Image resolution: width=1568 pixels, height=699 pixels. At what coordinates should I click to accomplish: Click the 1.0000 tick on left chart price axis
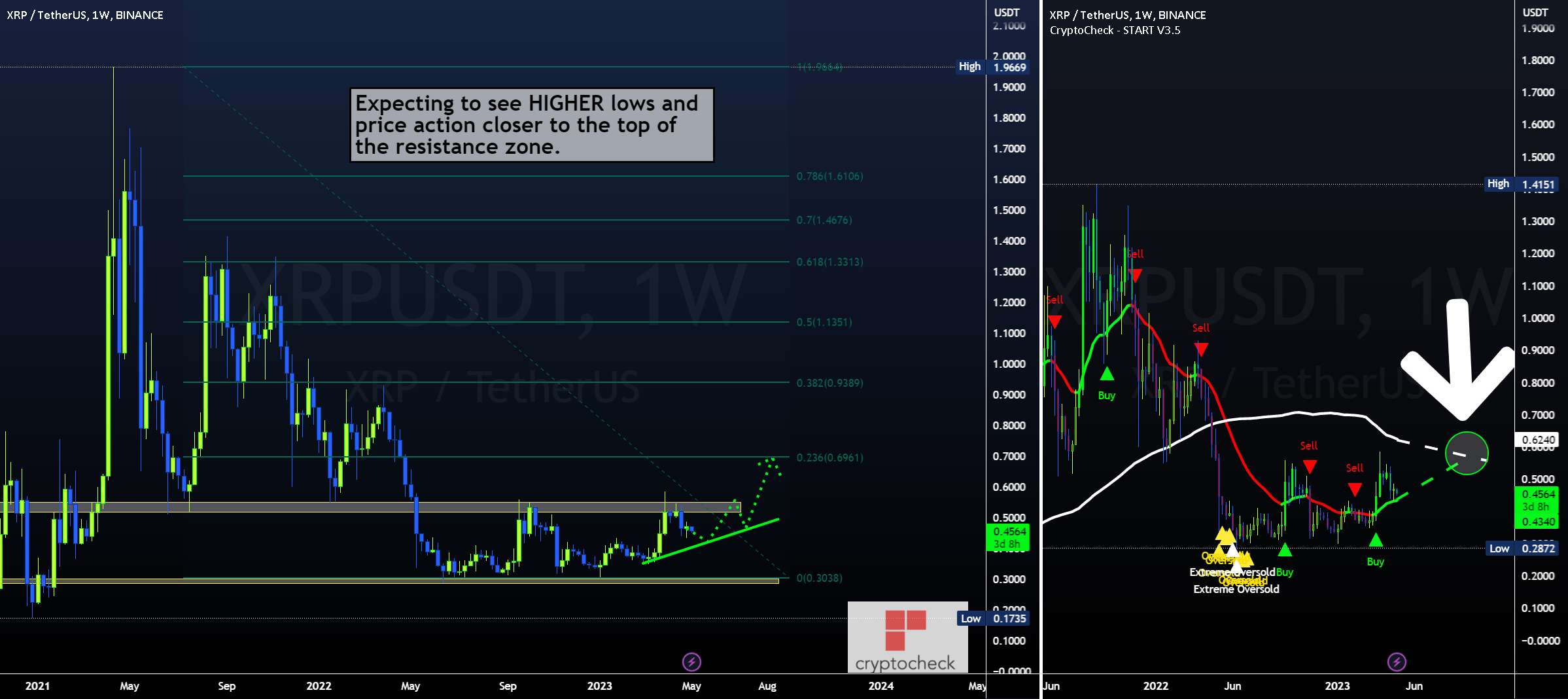[x=1009, y=364]
